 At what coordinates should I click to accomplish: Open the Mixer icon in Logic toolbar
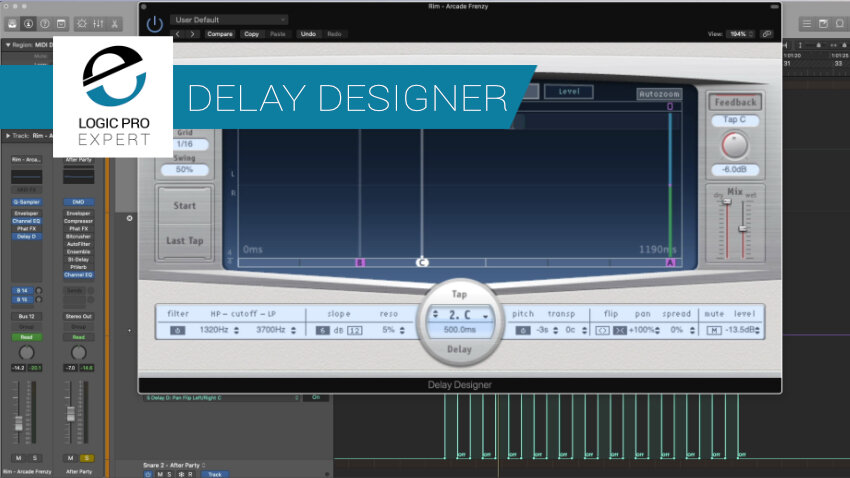pos(98,24)
